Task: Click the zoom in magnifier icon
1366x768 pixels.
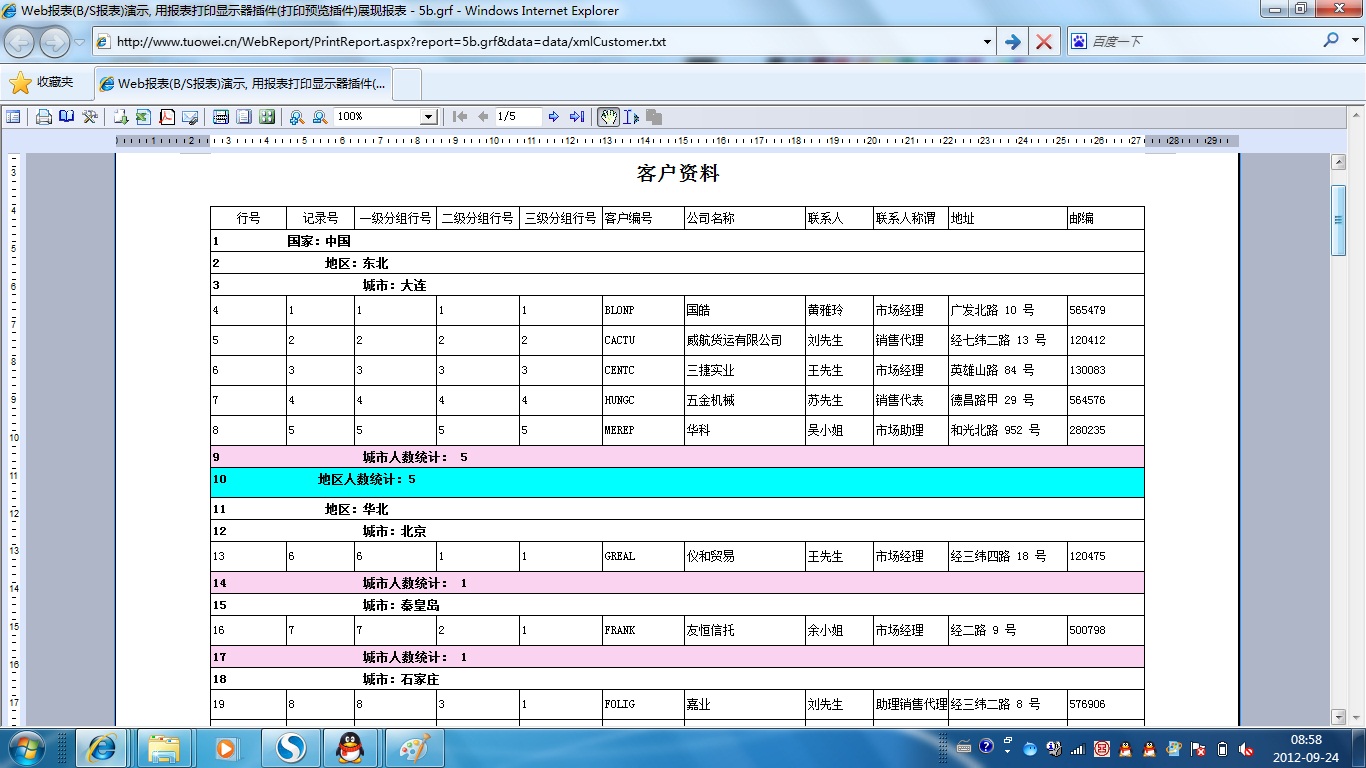Action: click(297, 117)
